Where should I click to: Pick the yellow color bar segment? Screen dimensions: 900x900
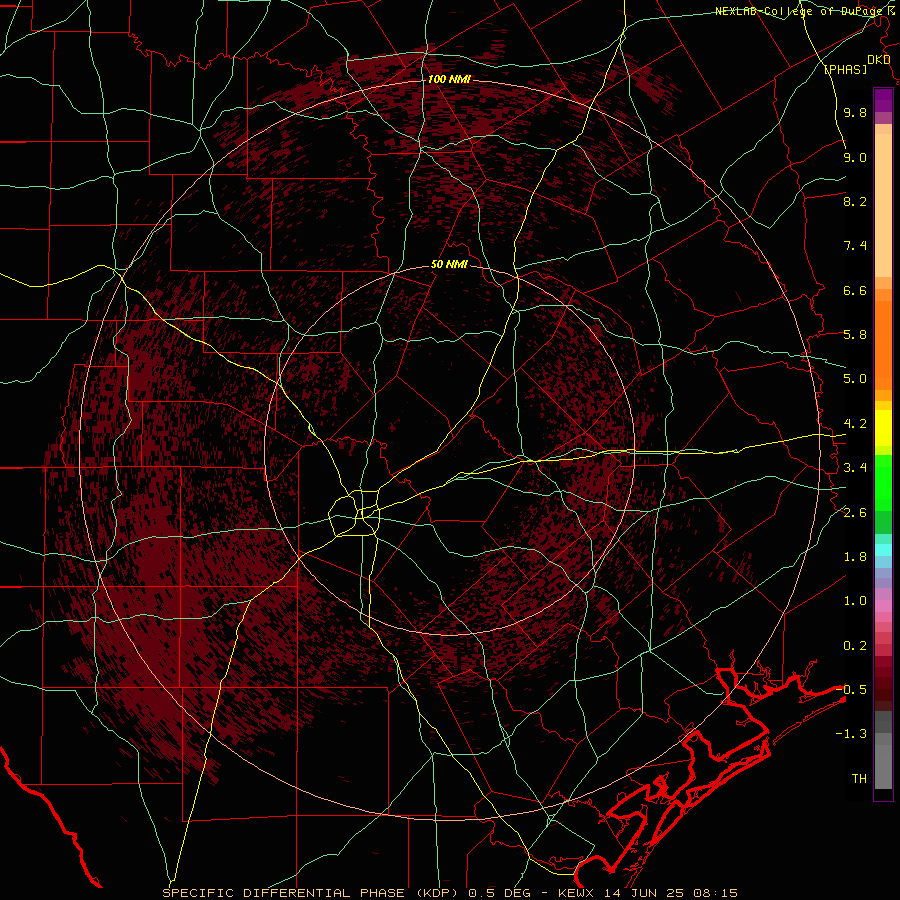coord(883,428)
